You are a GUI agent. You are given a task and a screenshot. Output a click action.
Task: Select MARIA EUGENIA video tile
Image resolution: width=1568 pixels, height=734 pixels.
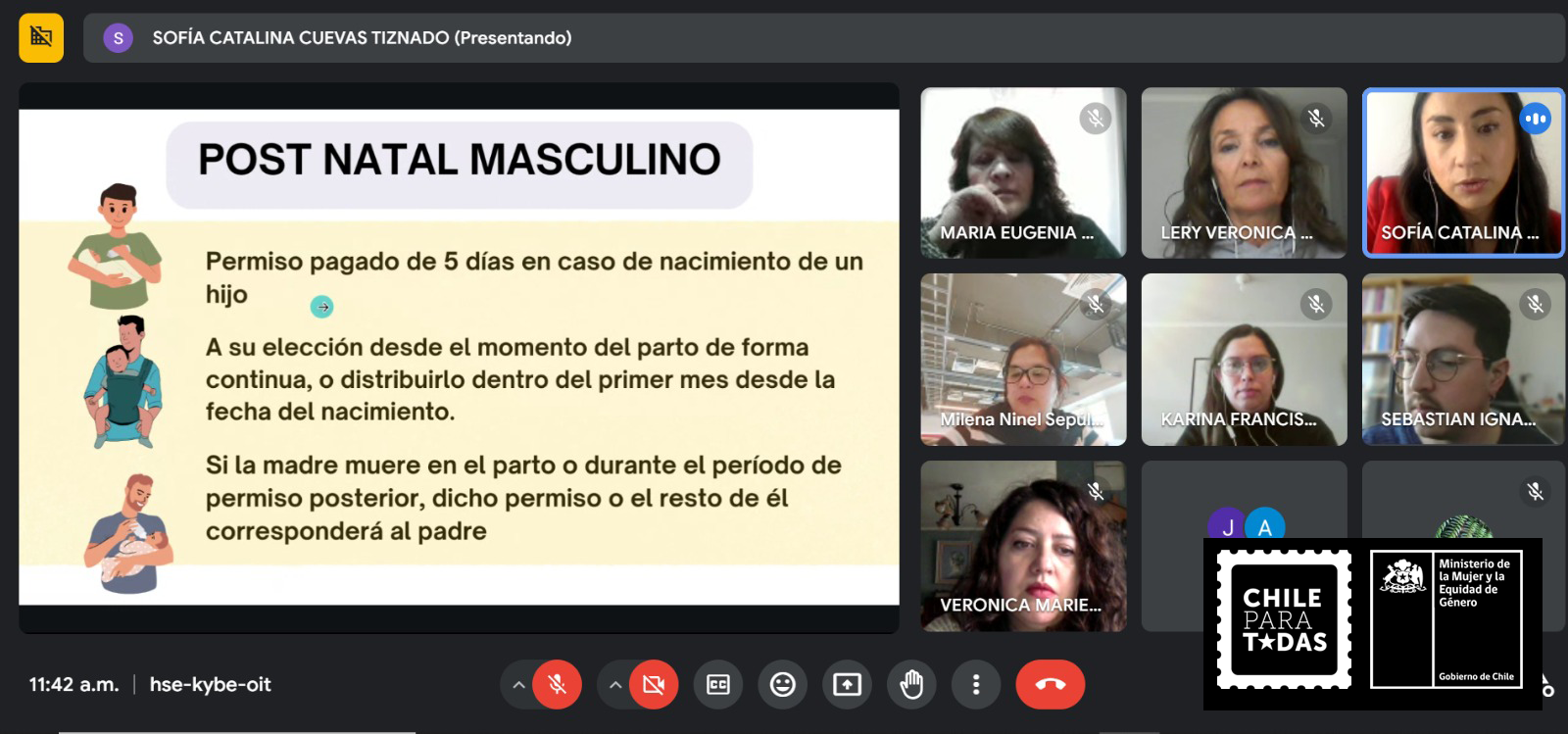[1023, 172]
